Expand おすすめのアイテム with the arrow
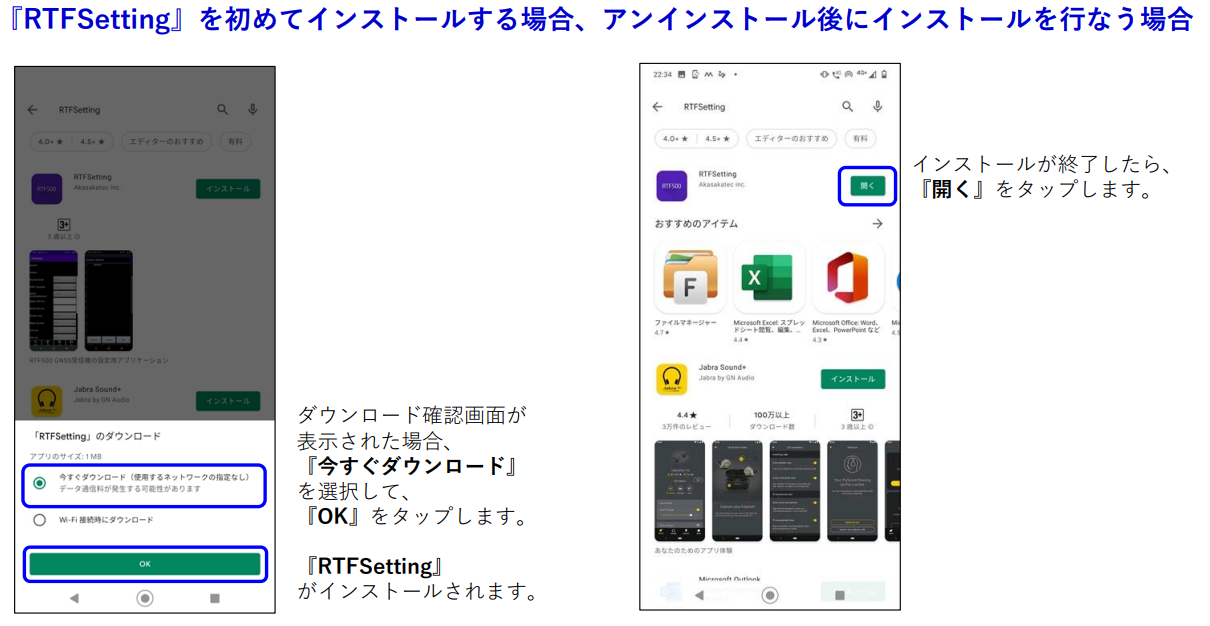The image size is (1210, 626). [877, 224]
